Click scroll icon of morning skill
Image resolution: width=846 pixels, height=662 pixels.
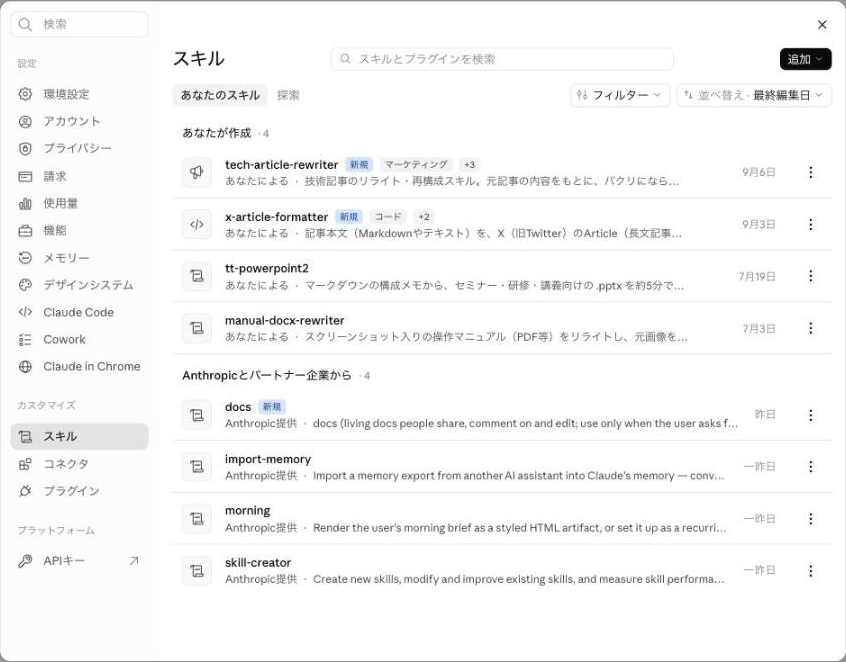[197, 518]
